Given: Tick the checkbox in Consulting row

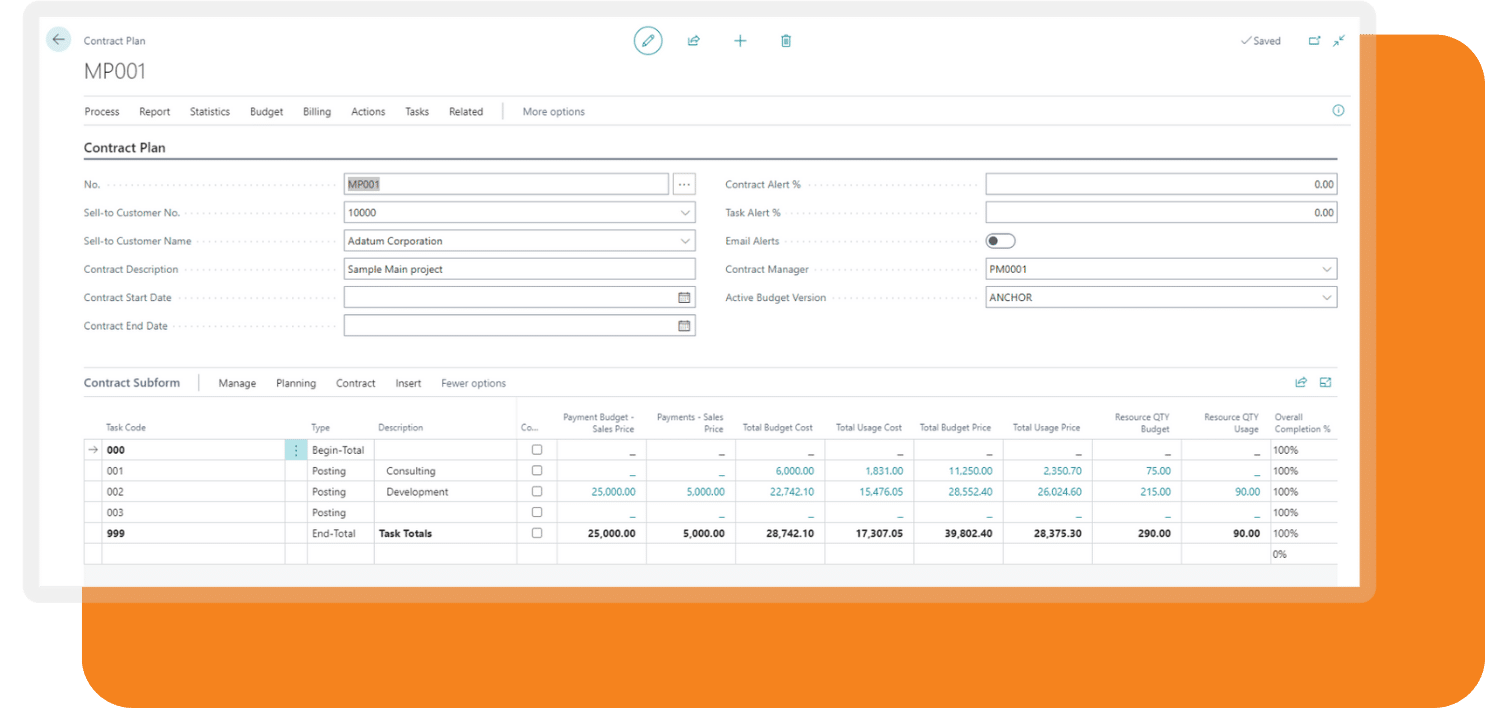Looking at the screenshot, I should (537, 471).
